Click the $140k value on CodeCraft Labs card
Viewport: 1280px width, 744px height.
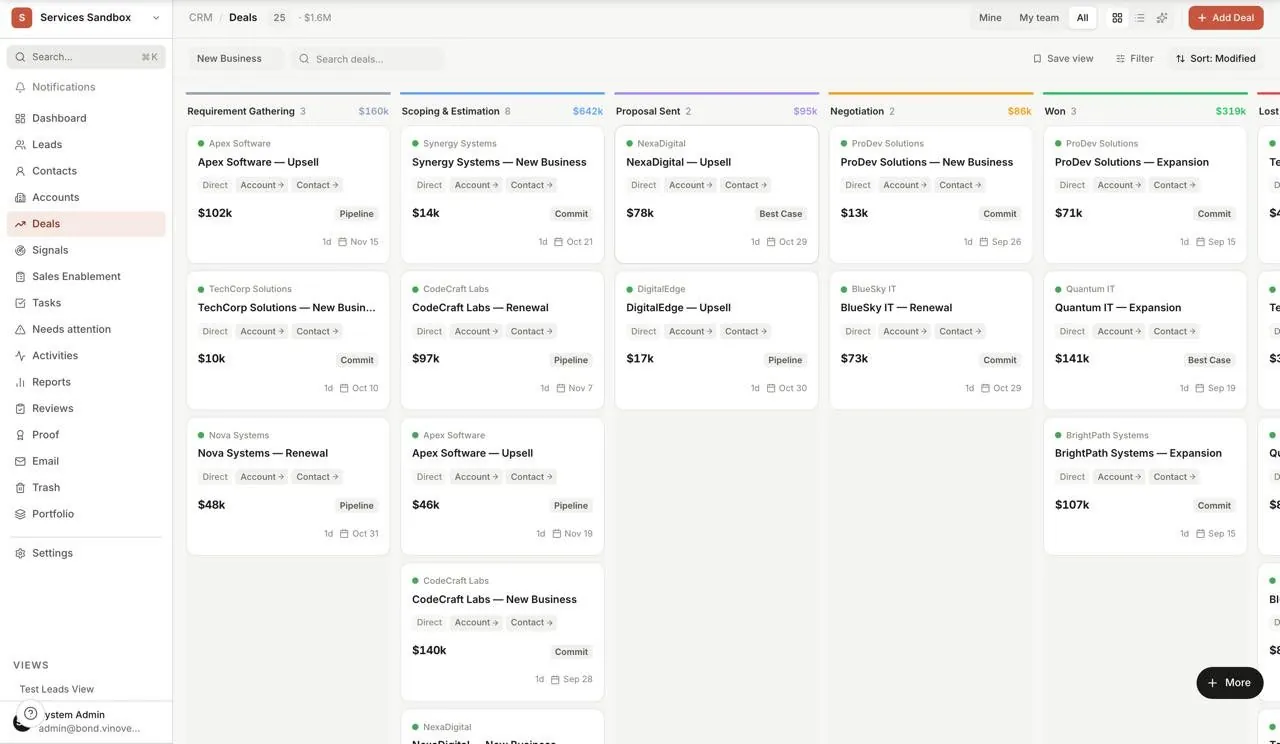(429, 650)
